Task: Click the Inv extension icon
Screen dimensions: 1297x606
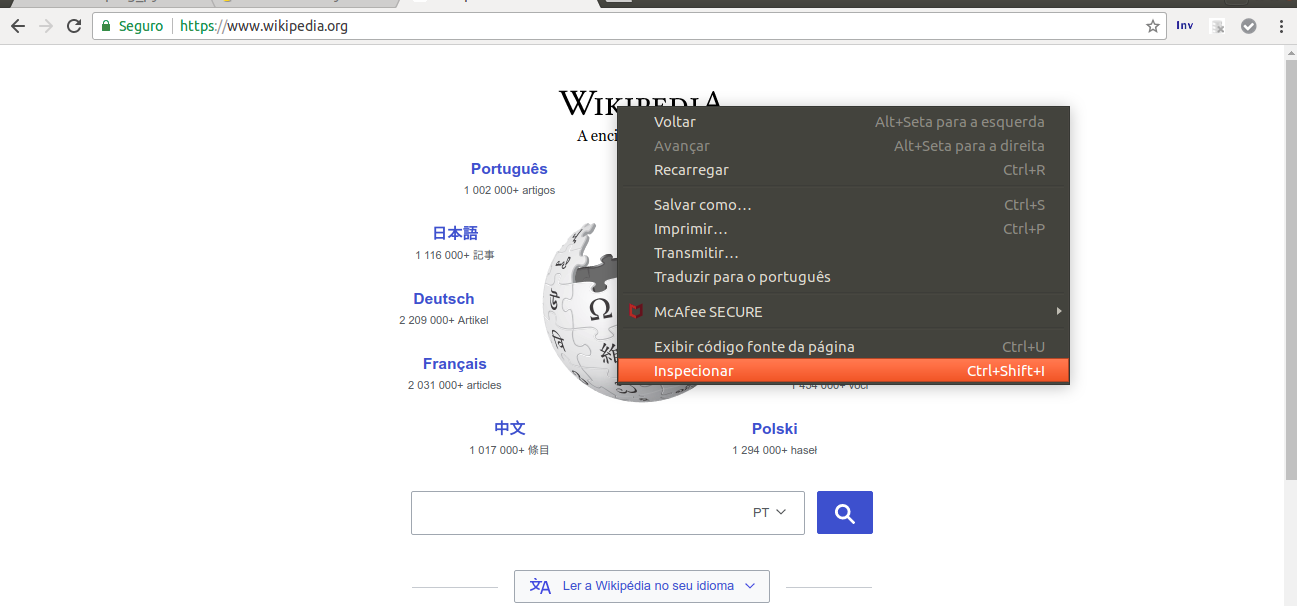Action: [x=1184, y=26]
